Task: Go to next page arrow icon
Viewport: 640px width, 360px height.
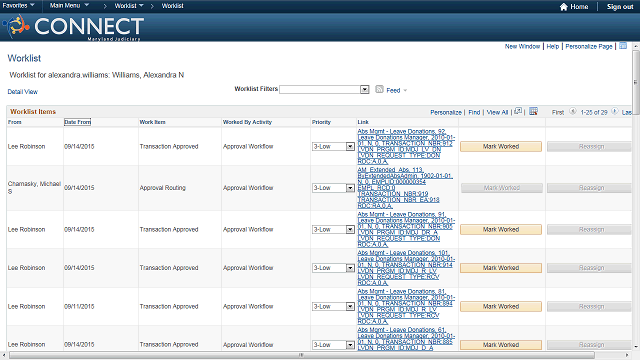Action: [x=615, y=111]
